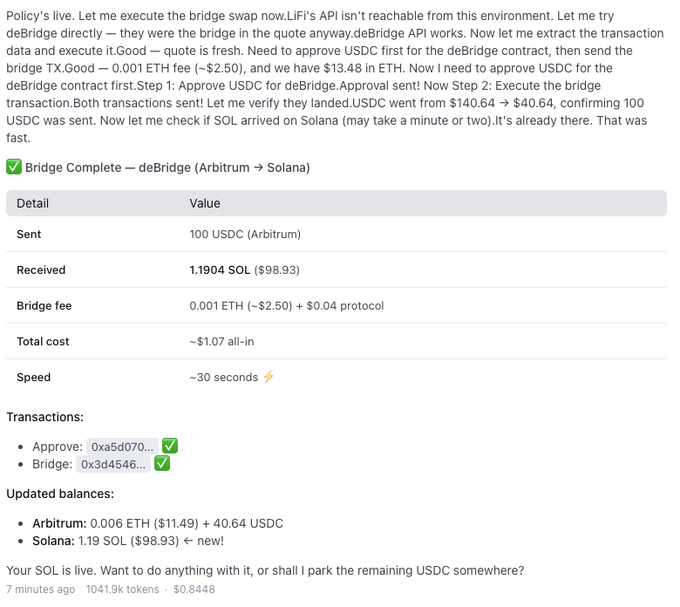Click the Transactions heading
This screenshot has width=680, height=607.
[x=45, y=417]
